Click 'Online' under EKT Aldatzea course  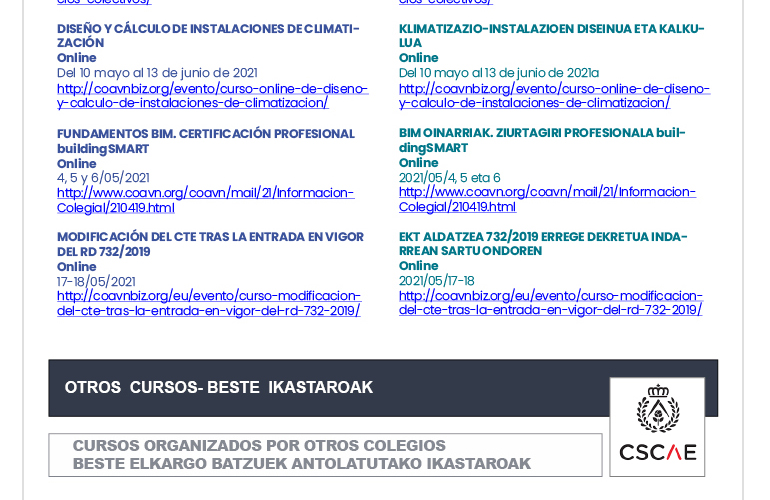point(418,266)
